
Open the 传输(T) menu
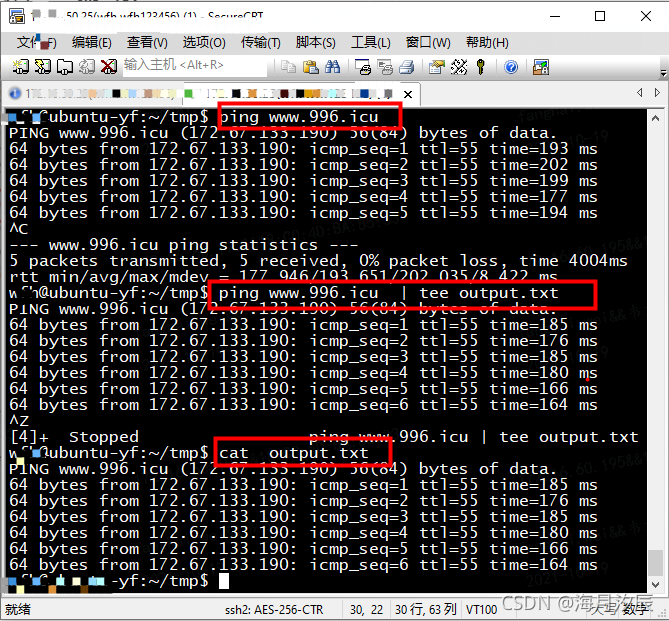[261, 42]
